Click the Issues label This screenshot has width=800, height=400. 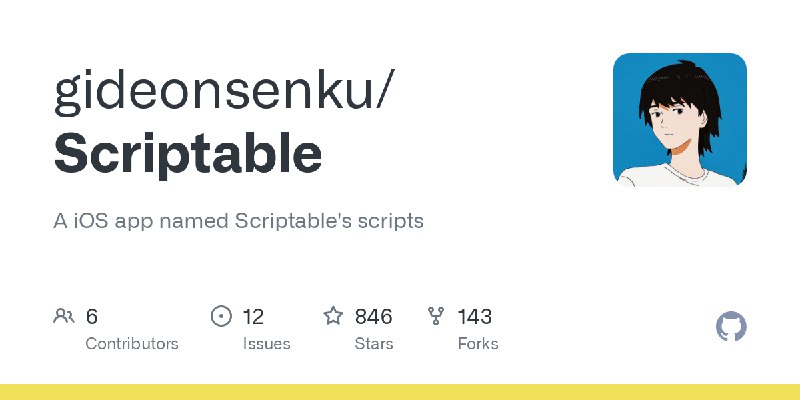[x=266, y=343]
